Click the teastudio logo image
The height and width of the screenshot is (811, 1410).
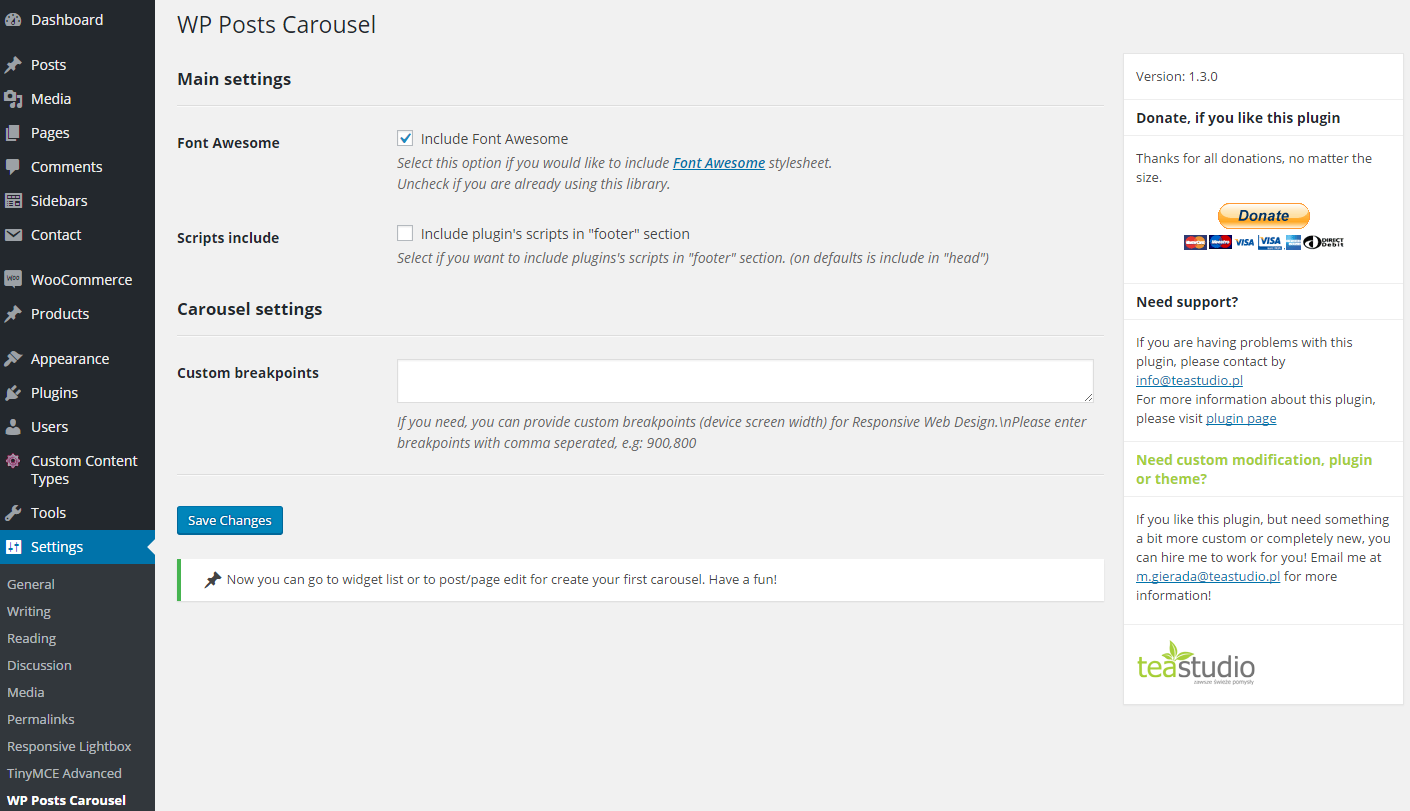[1196, 662]
